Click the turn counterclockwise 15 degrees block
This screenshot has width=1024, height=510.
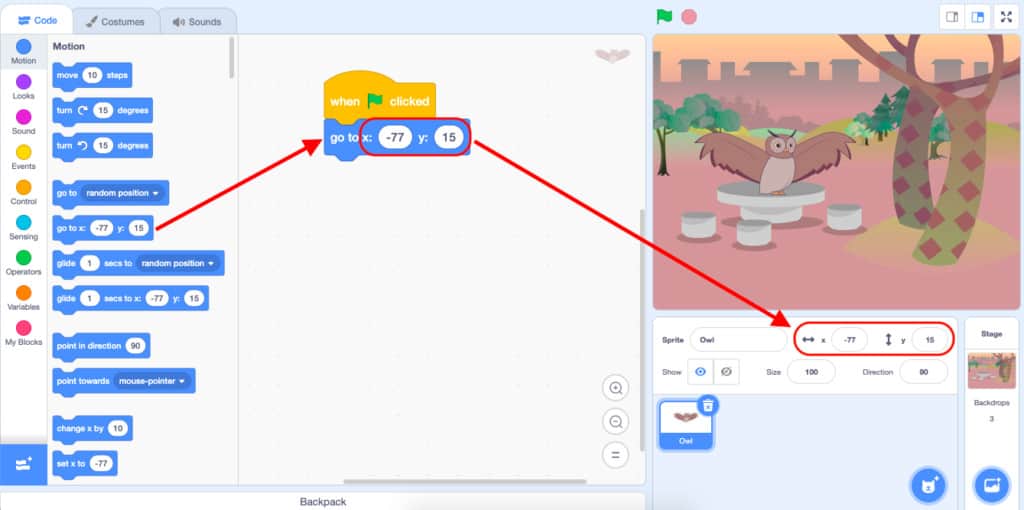pos(103,146)
